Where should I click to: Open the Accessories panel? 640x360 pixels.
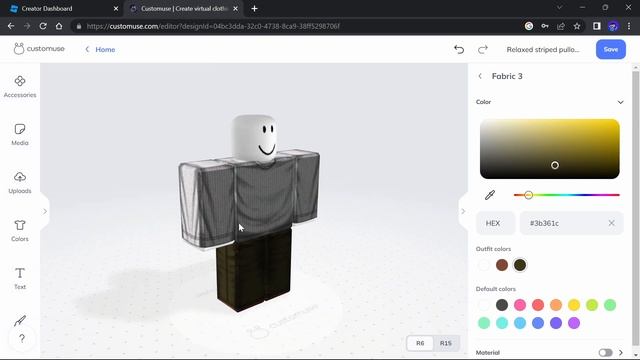click(x=20, y=87)
